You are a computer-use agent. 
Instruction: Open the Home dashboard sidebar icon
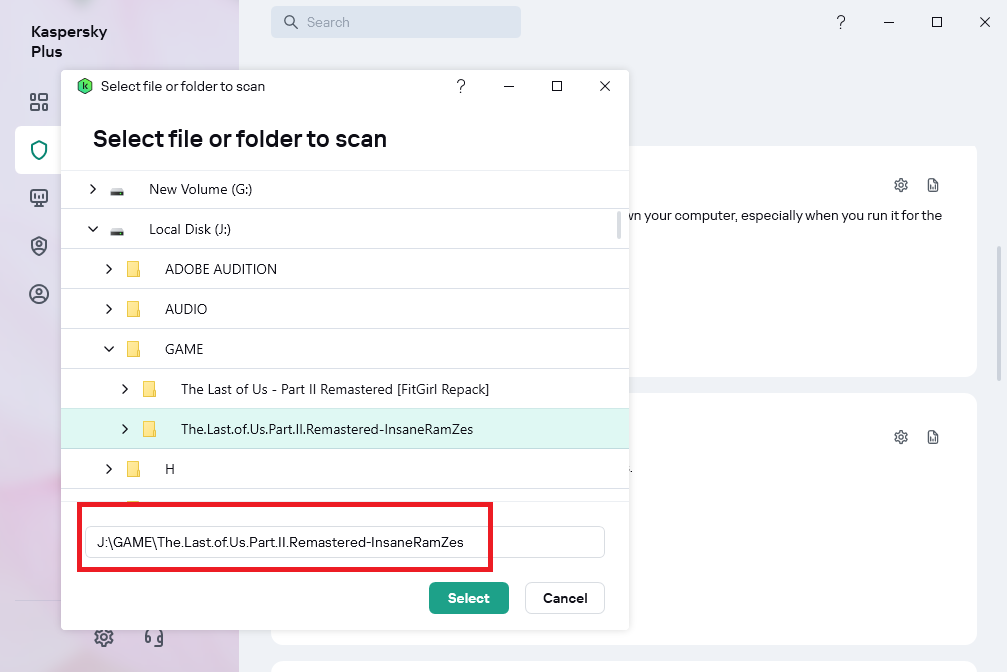click(39, 102)
